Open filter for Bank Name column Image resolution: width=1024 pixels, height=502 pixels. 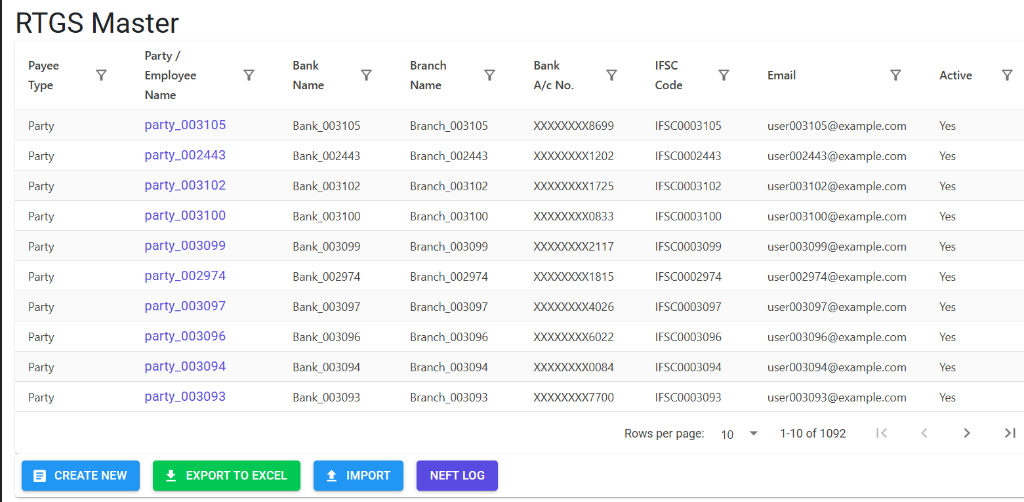coord(366,75)
